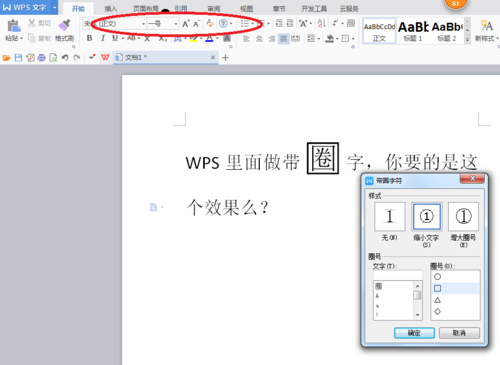Open WPS 文字 application menu arrow

tap(55, 7)
